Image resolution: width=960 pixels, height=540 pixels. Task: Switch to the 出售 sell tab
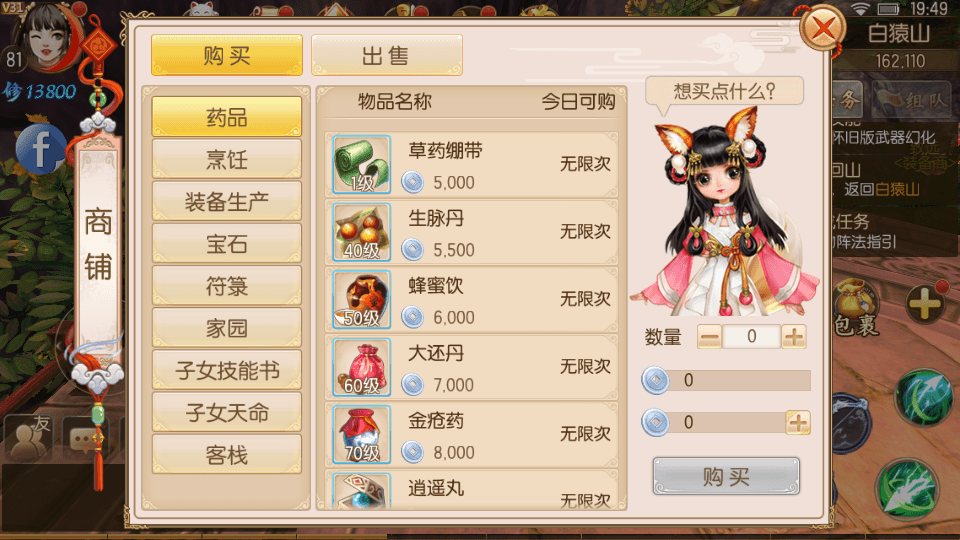[x=386, y=55]
